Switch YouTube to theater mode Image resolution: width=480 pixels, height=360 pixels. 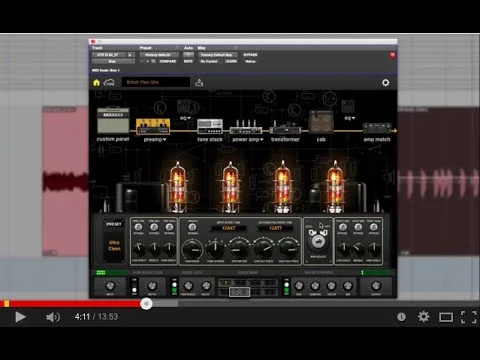pos(446,317)
